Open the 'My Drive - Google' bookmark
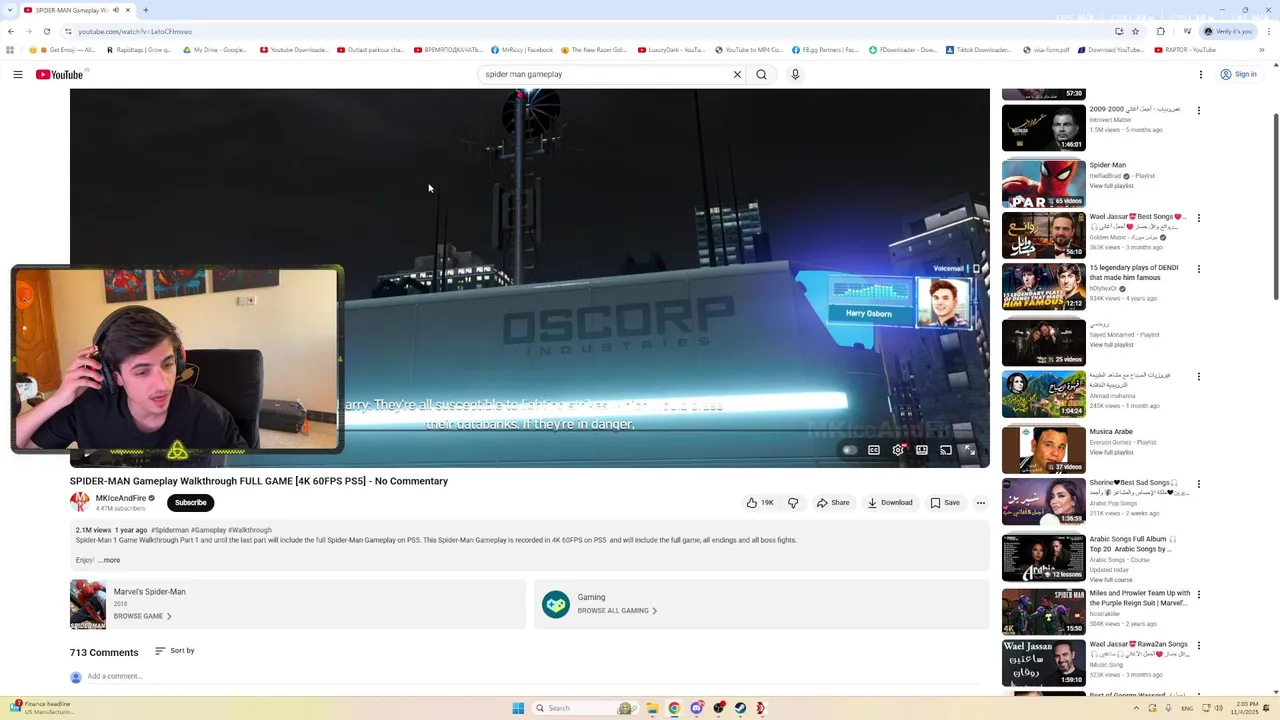This screenshot has width=1280, height=720. point(215,50)
